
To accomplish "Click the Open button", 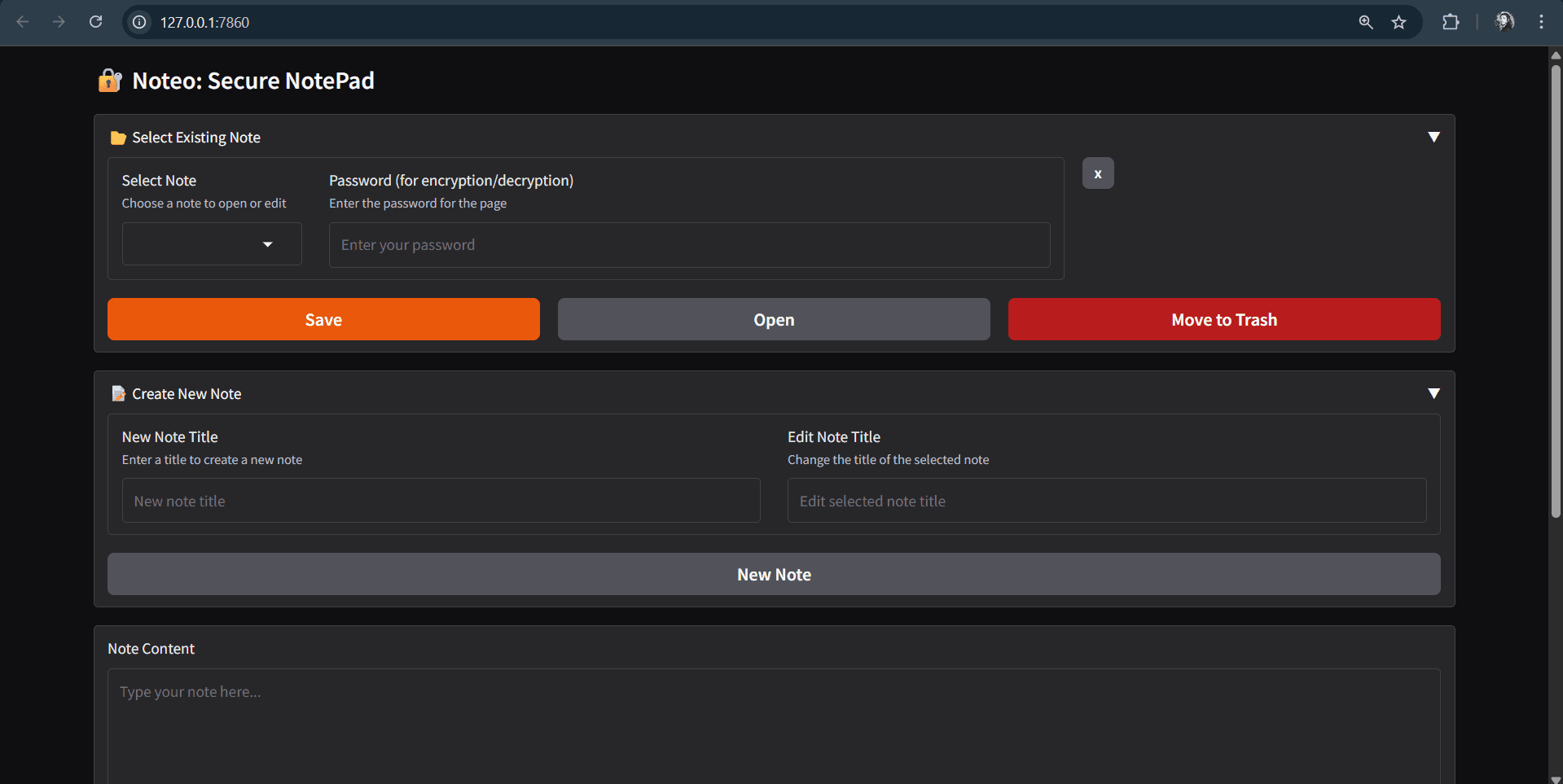I will (x=774, y=319).
